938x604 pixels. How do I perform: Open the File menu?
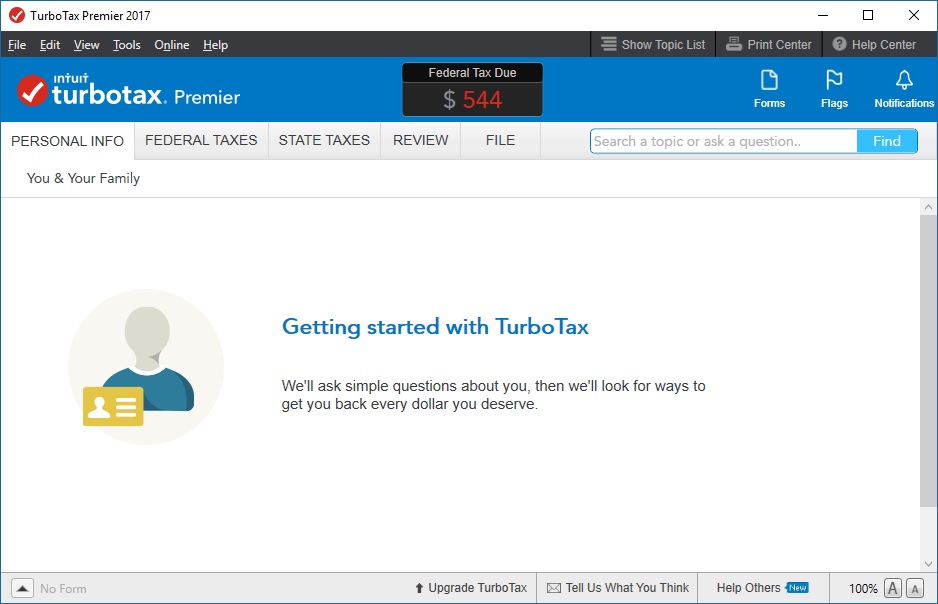(x=17, y=45)
